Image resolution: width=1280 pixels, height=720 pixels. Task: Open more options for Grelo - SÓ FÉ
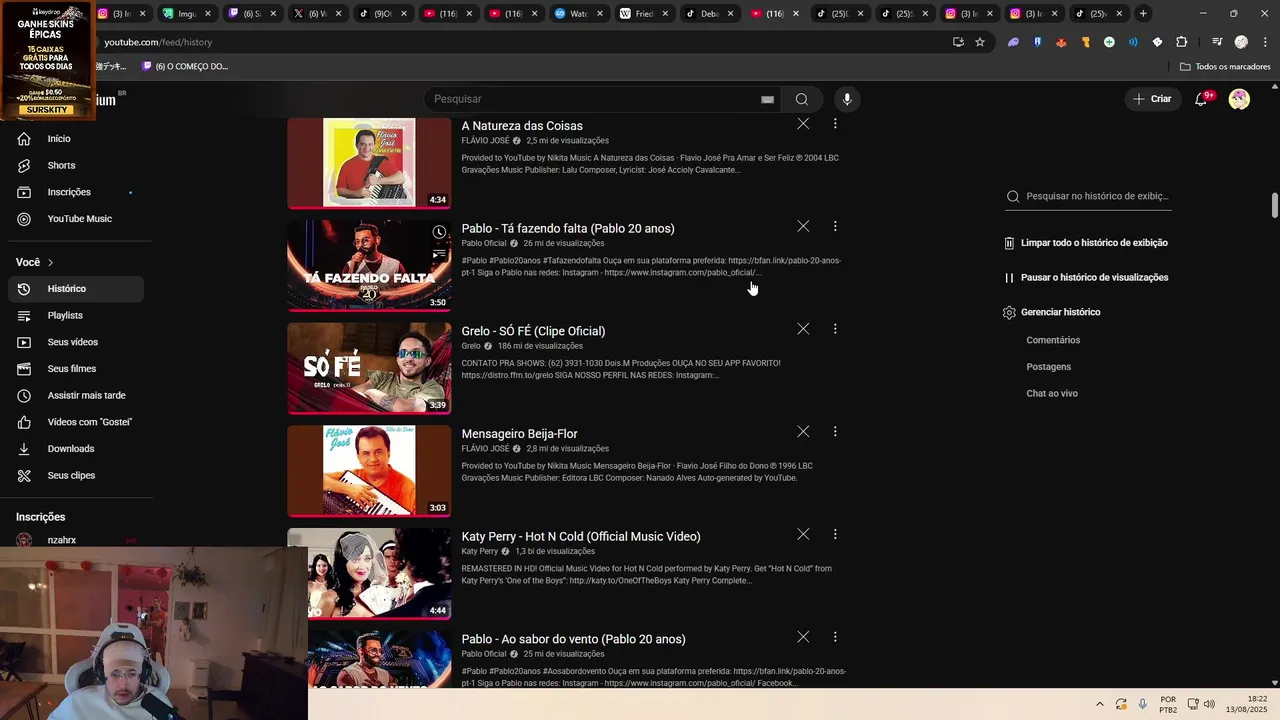(x=835, y=329)
